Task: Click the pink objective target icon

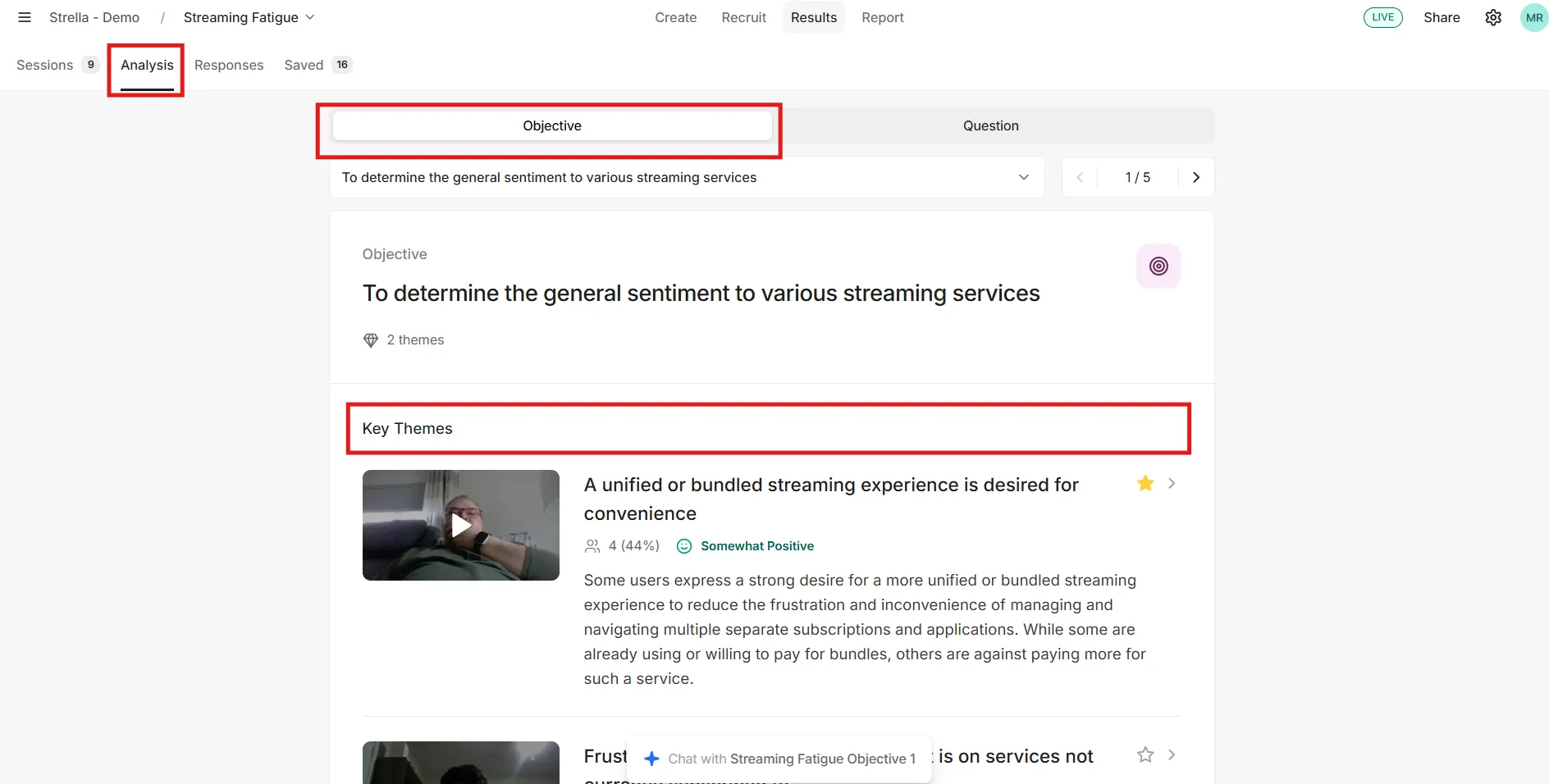Action: (1158, 266)
